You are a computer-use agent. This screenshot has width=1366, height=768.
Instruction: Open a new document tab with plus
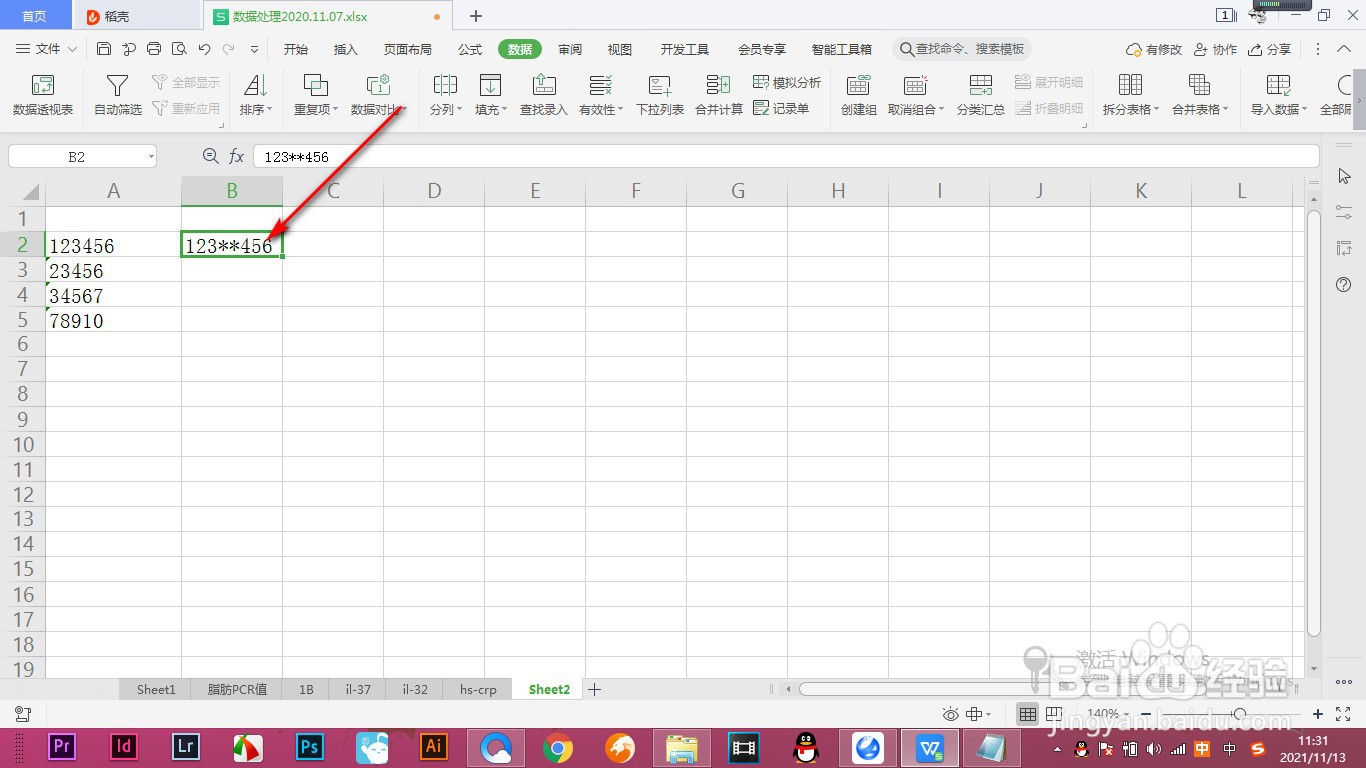click(x=476, y=16)
